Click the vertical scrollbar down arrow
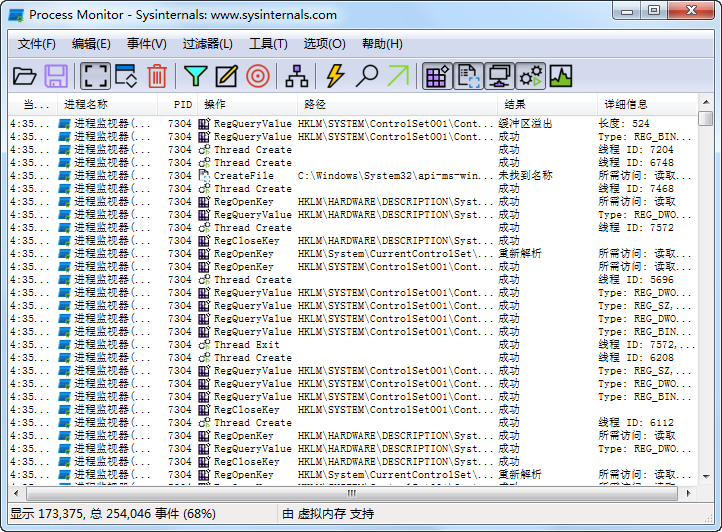 705,477
